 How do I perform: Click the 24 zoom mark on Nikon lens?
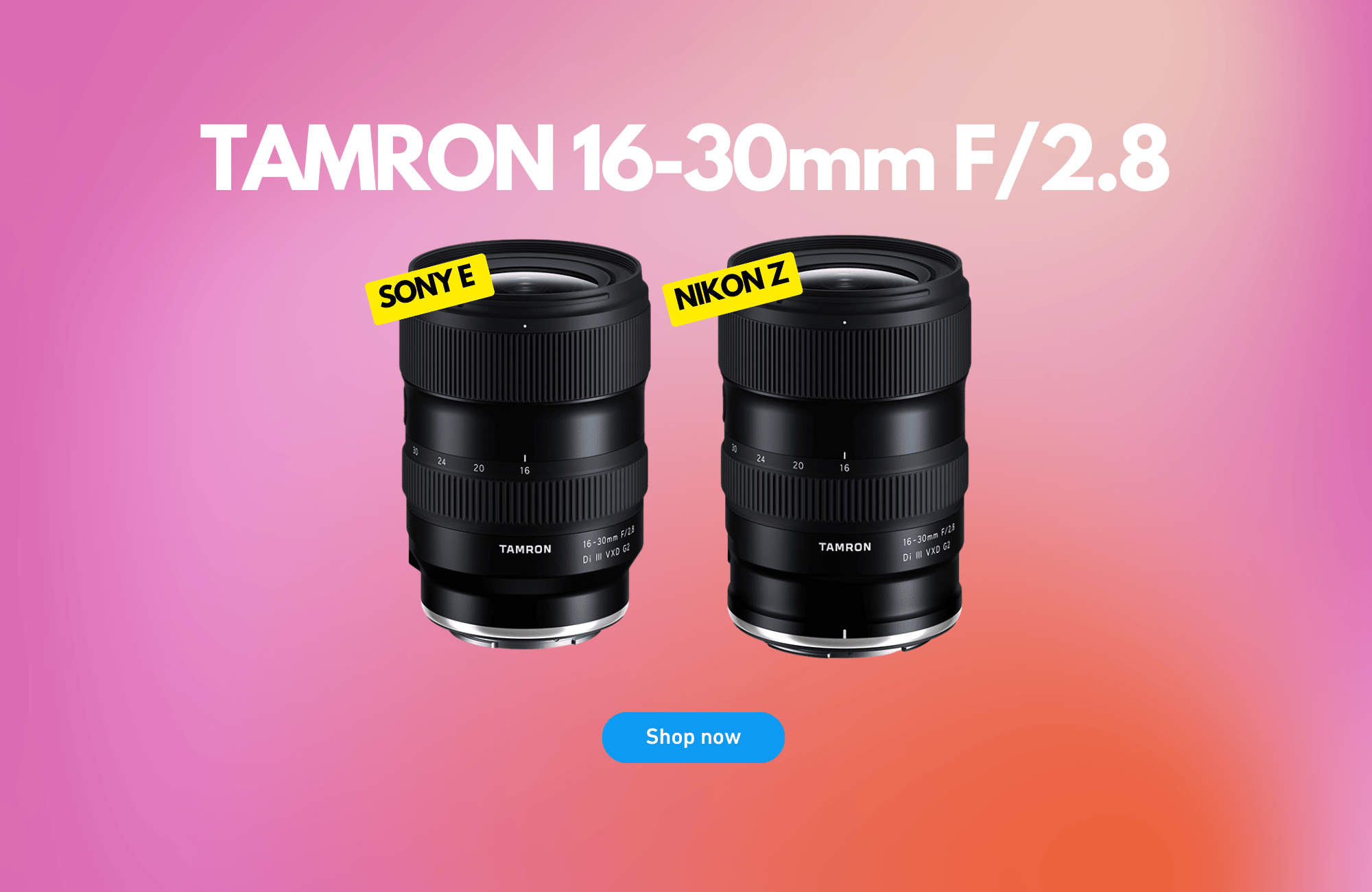click(x=761, y=458)
